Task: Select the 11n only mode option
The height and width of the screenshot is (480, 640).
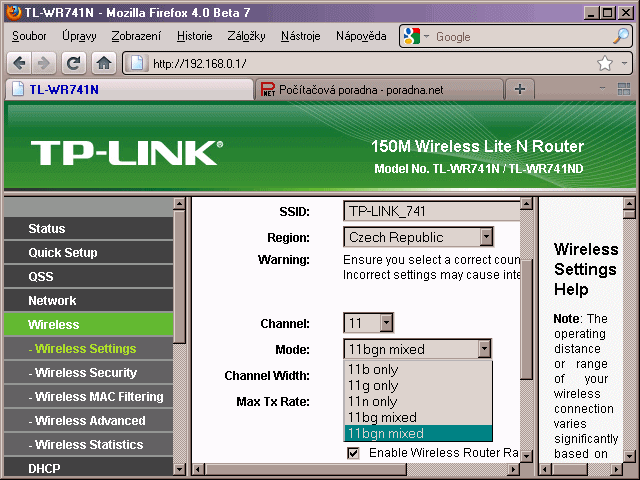Action: click(418, 401)
